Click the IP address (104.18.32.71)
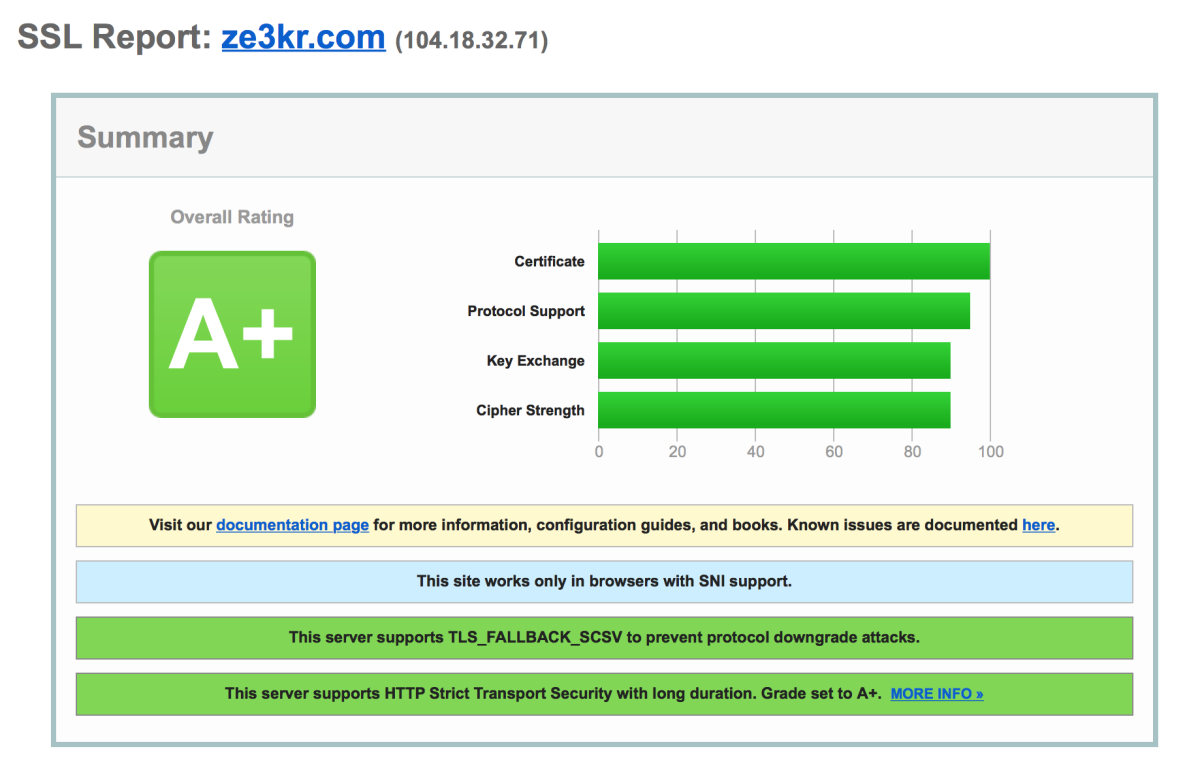This screenshot has height=768, width=1200. click(x=472, y=41)
